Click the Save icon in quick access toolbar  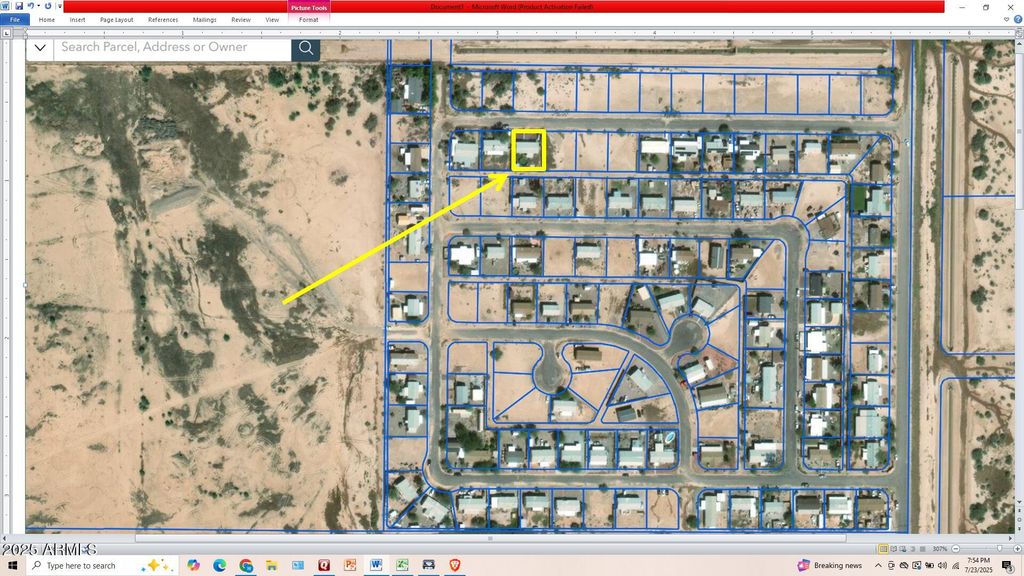tap(19, 6)
